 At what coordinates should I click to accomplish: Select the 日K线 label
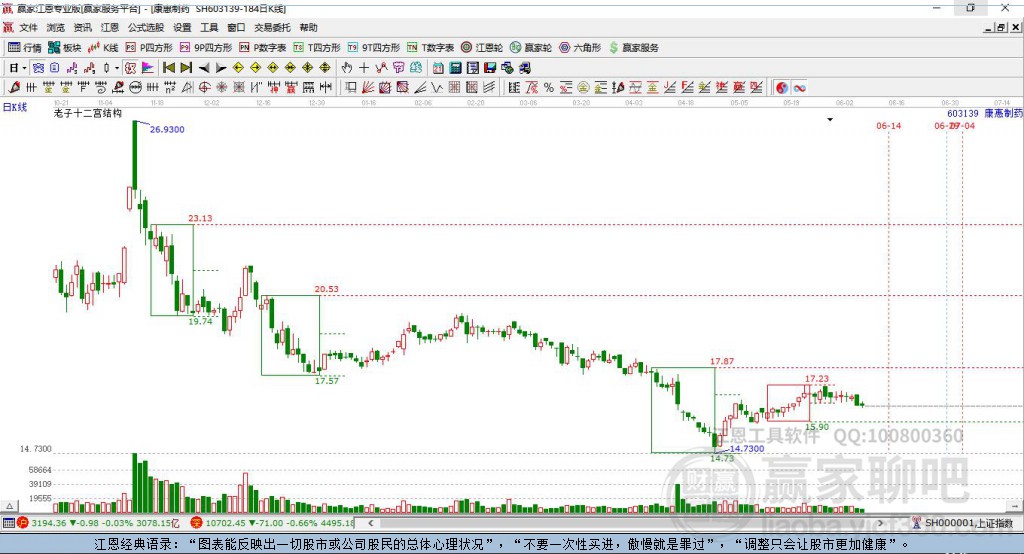click(15, 107)
